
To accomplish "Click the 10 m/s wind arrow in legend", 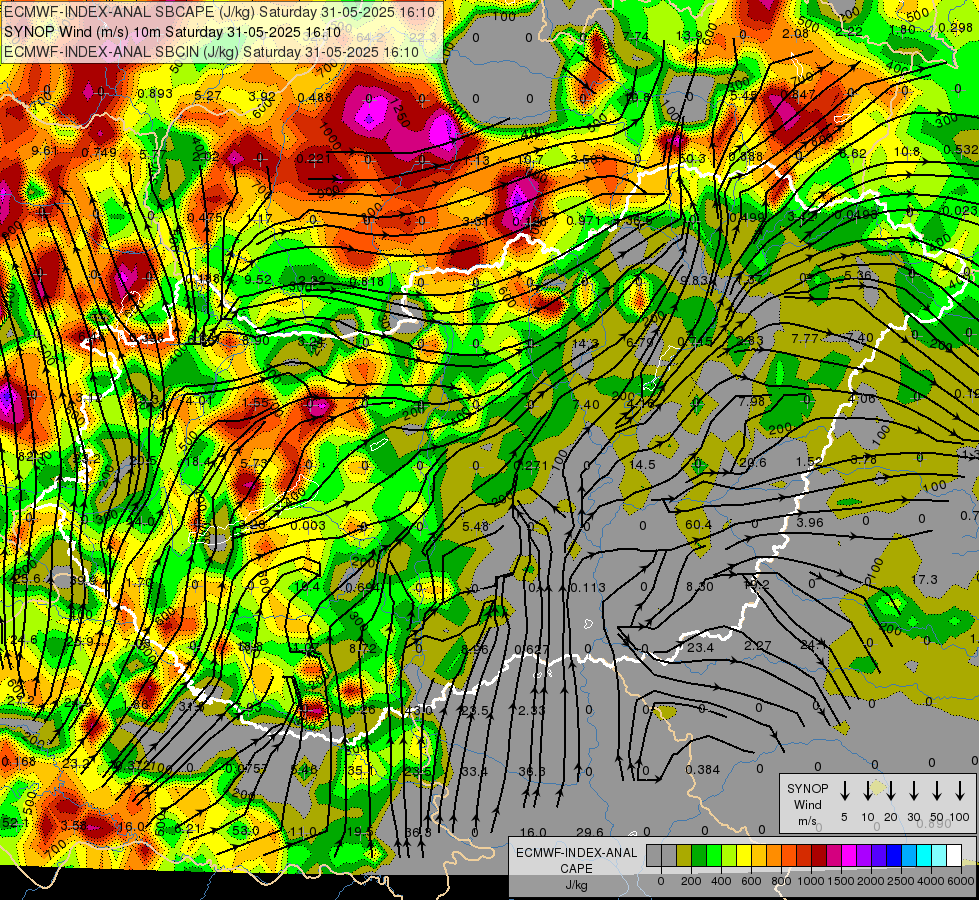I will coord(868,791).
